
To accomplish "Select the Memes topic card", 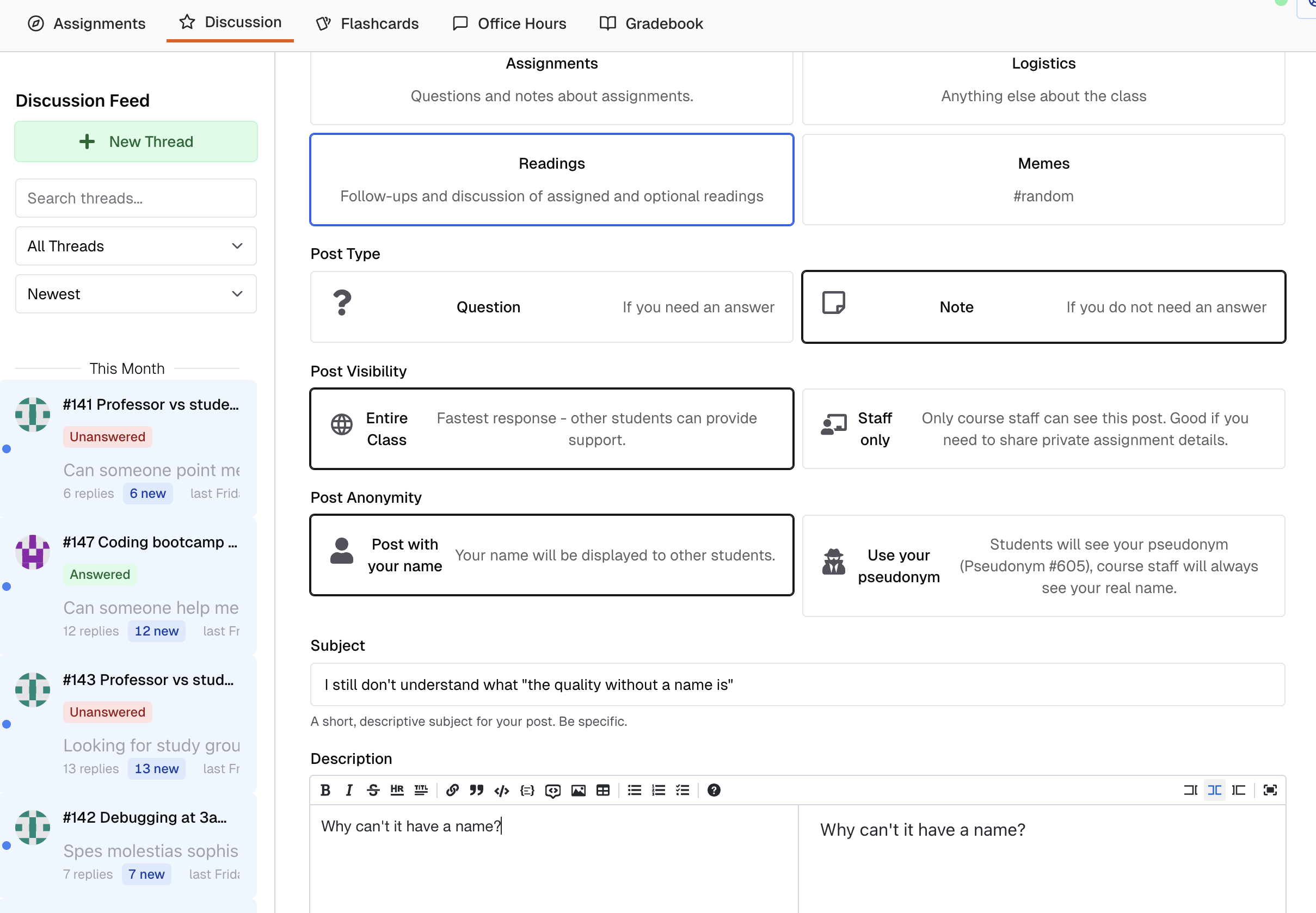I will [x=1043, y=180].
